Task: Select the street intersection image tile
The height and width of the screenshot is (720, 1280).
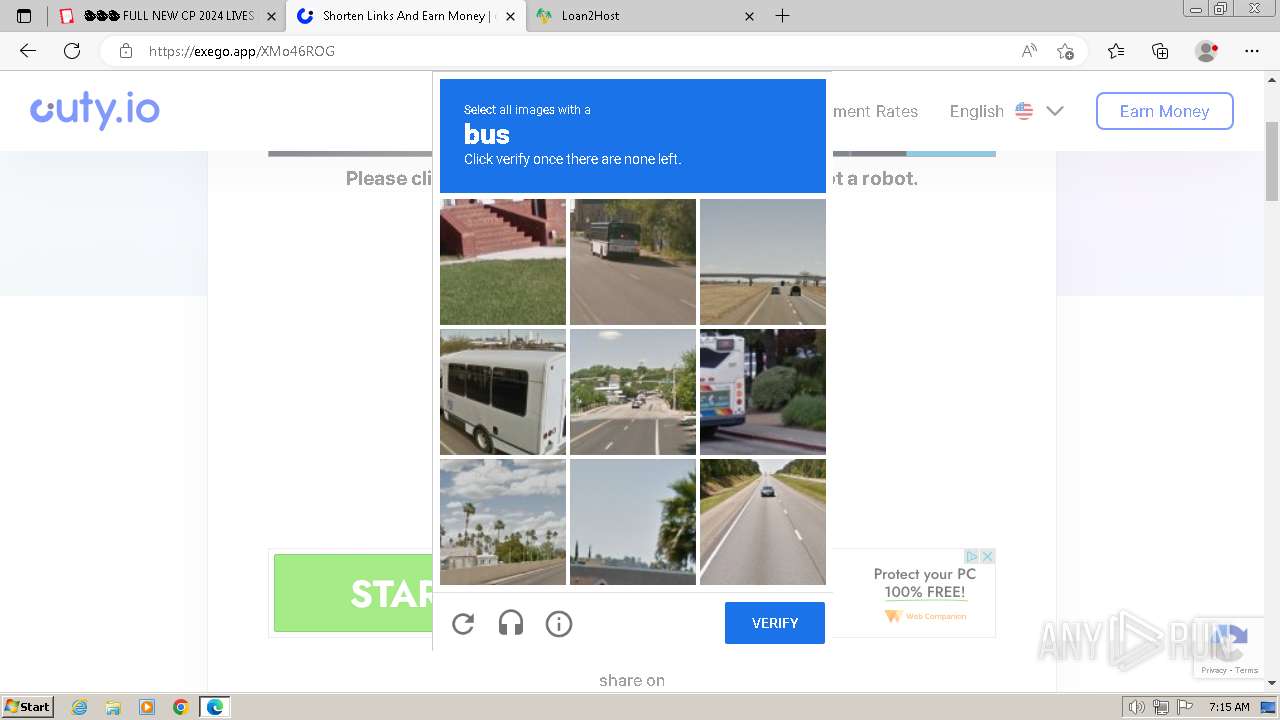Action: 633,392
